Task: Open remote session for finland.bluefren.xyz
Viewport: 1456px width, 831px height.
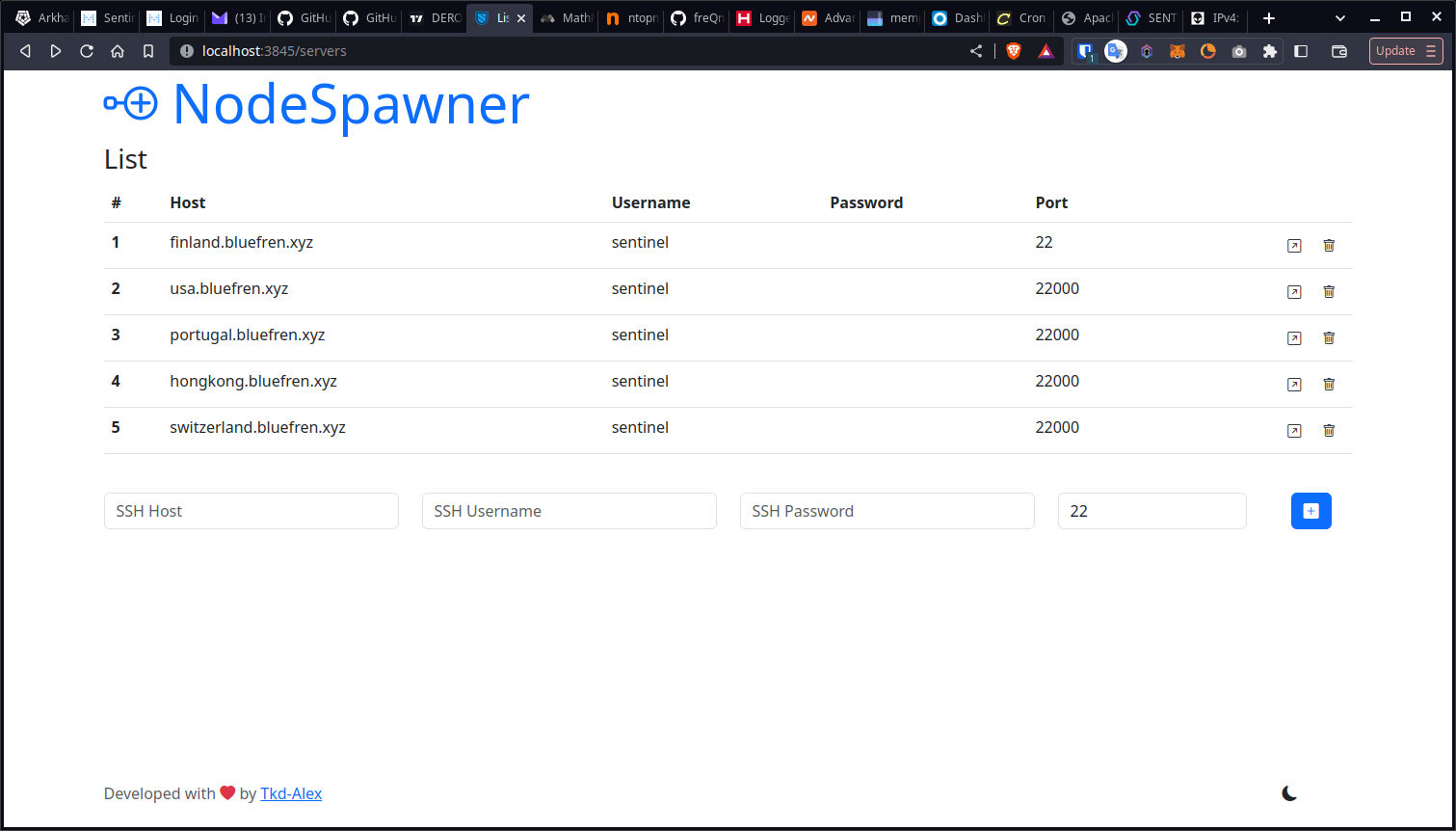Action: point(1294,246)
